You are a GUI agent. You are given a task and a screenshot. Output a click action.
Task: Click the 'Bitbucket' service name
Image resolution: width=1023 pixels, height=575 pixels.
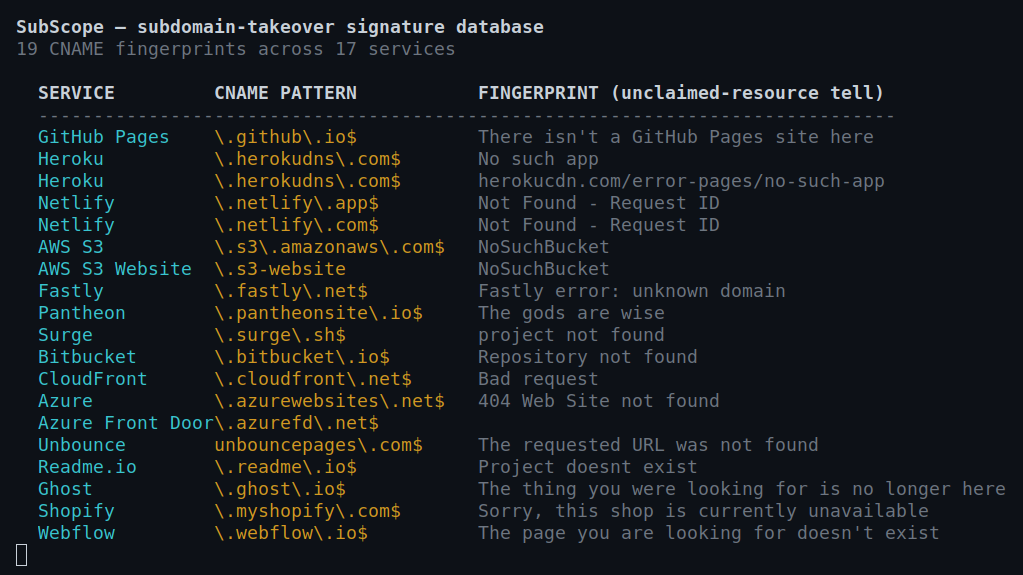pos(87,357)
